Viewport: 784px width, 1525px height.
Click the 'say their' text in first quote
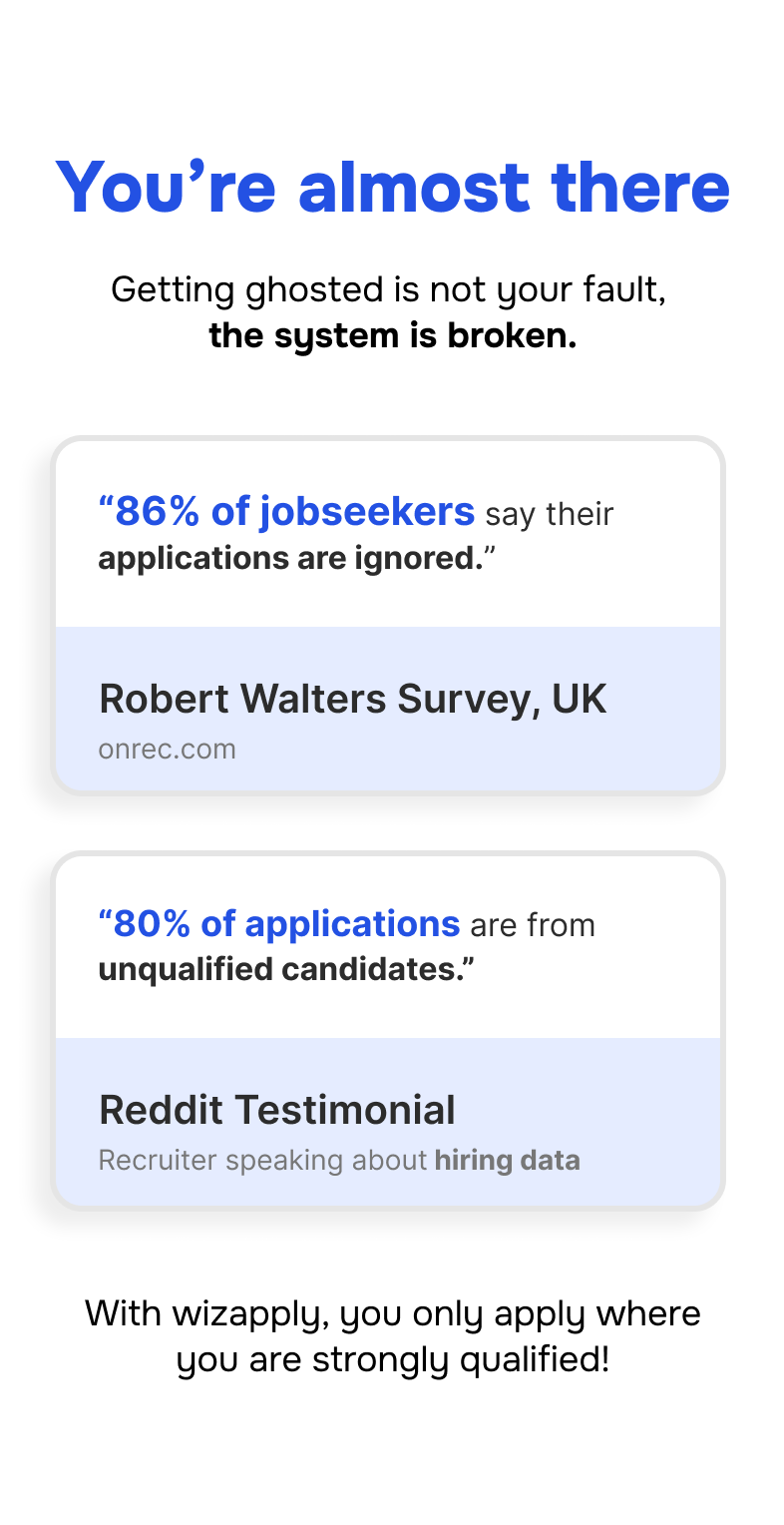(550, 514)
